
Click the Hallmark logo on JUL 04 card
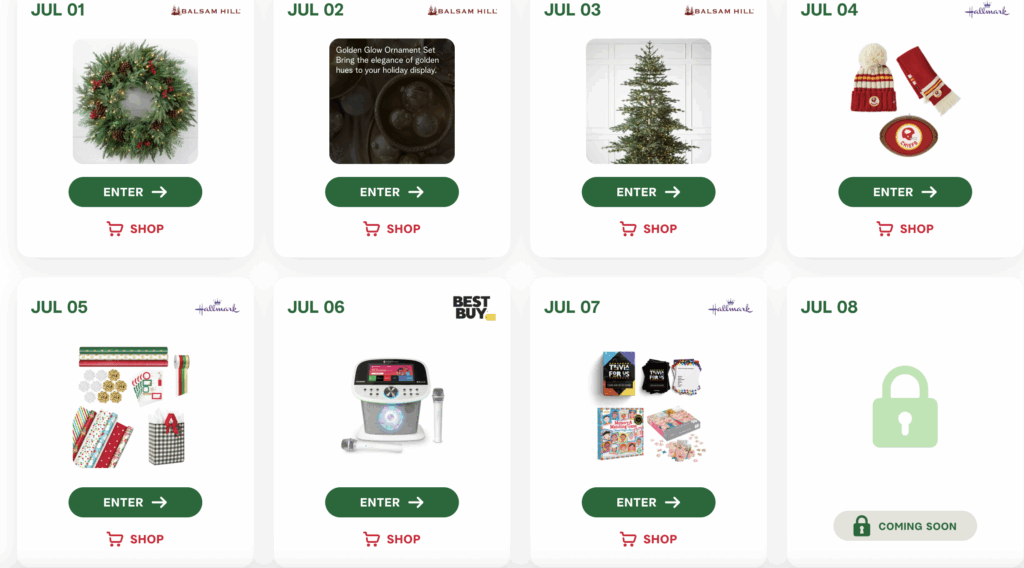(x=987, y=10)
